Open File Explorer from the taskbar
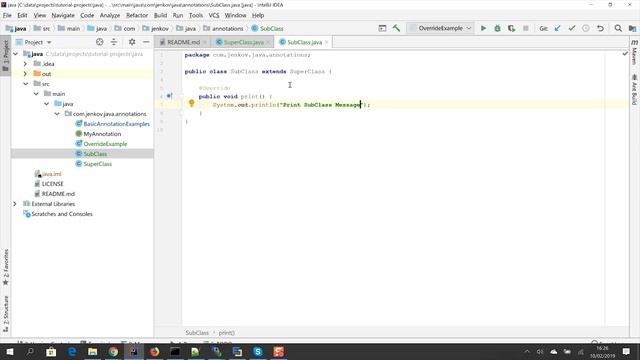This screenshot has width=640, height=360. 93,351
